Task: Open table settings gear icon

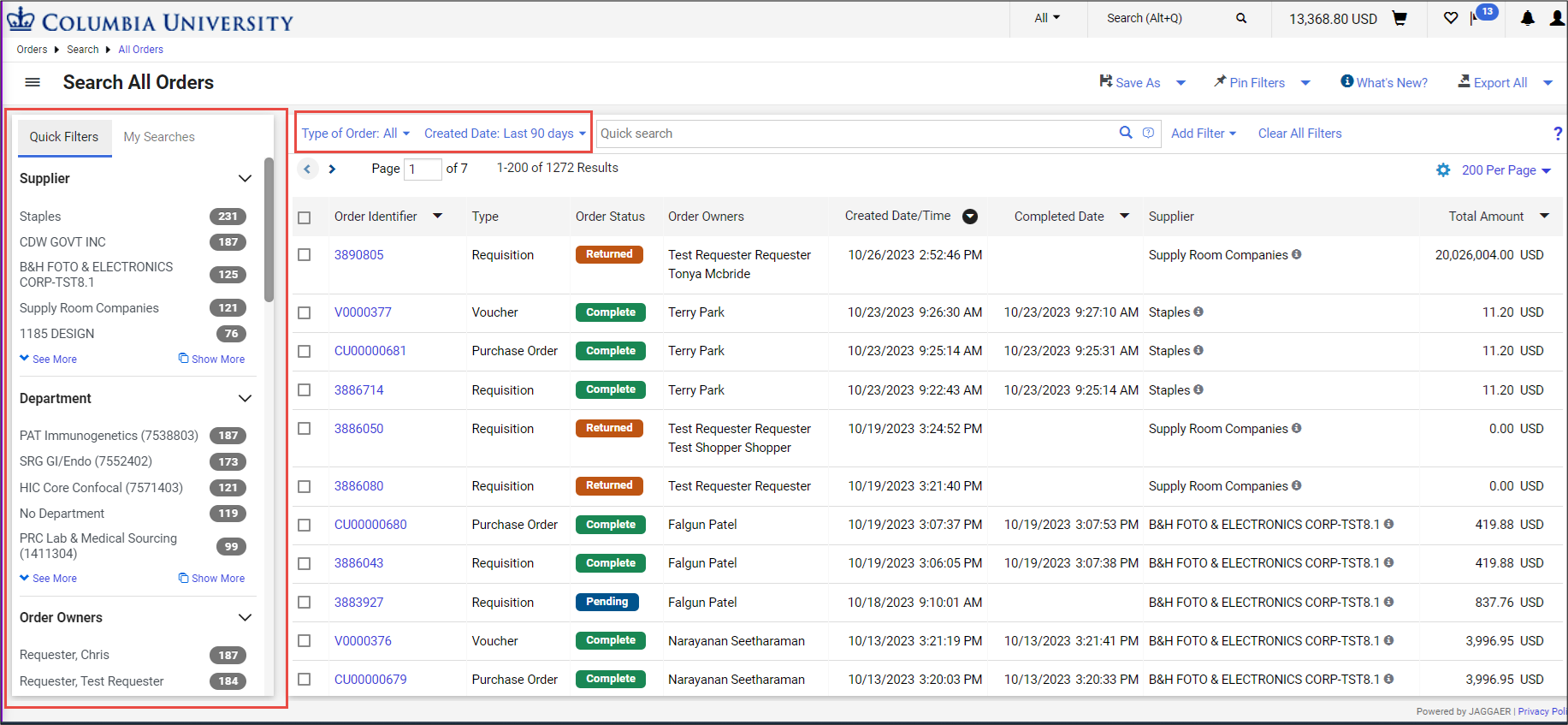Action: (x=1443, y=170)
